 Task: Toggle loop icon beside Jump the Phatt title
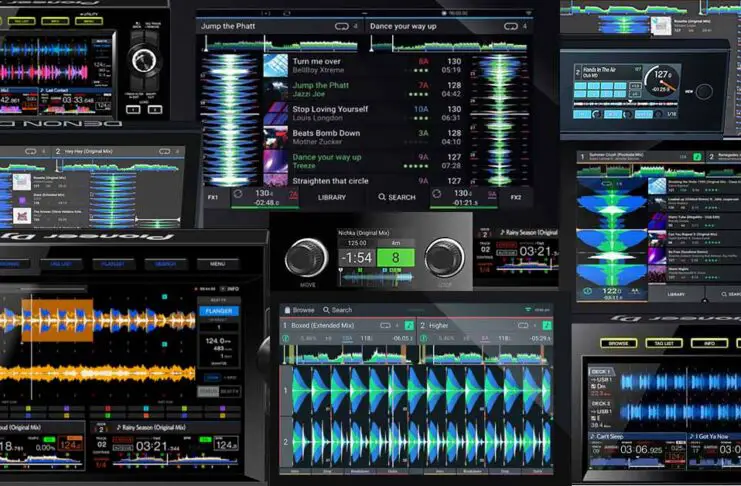point(342,26)
